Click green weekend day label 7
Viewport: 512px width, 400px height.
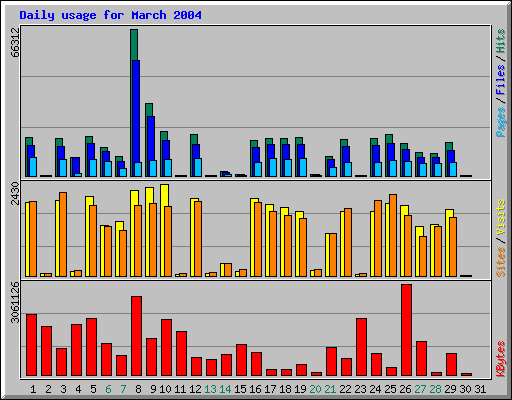tap(123, 389)
